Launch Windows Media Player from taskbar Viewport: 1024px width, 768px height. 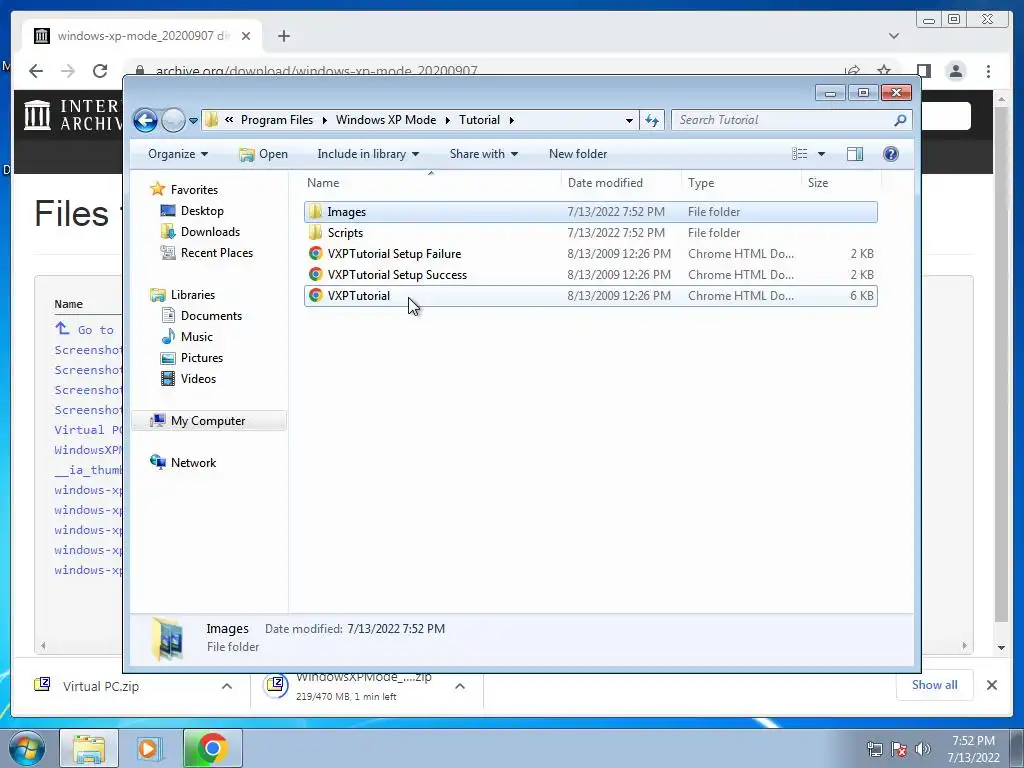[150, 748]
